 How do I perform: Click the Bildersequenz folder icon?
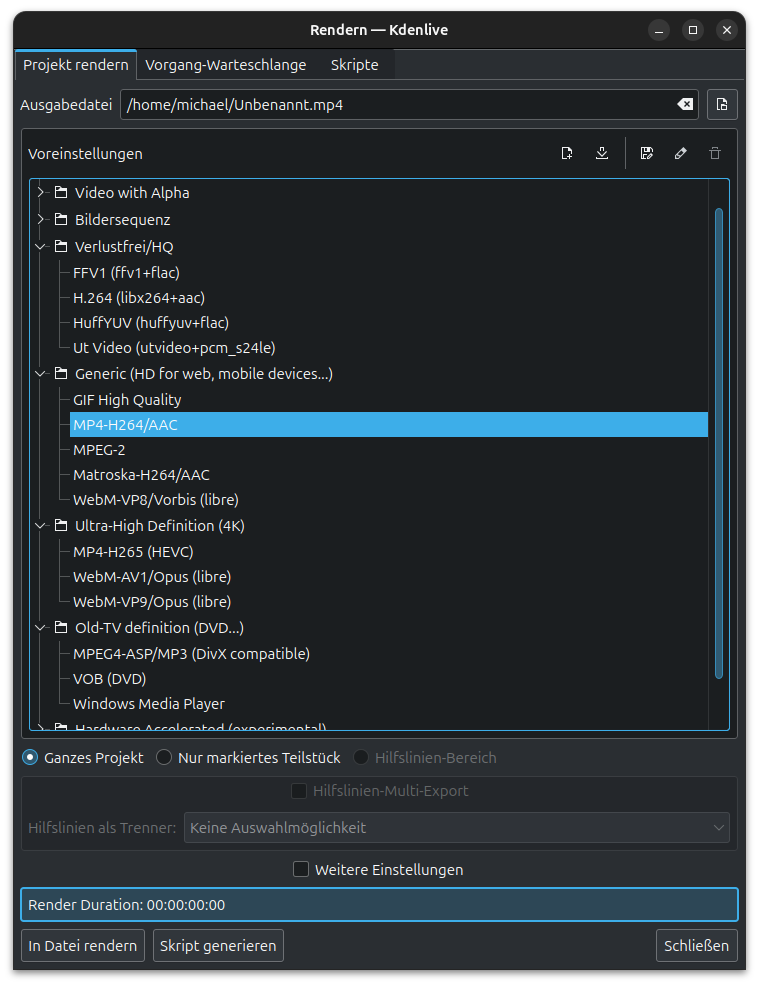tap(61, 220)
